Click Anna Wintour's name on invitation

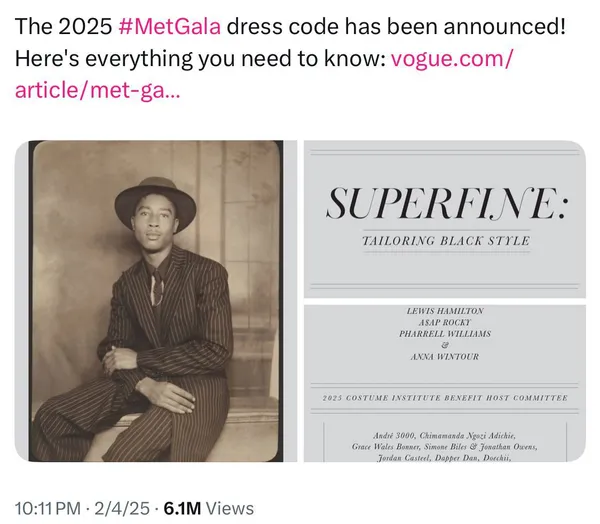pyautogui.click(x=445, y=357)
